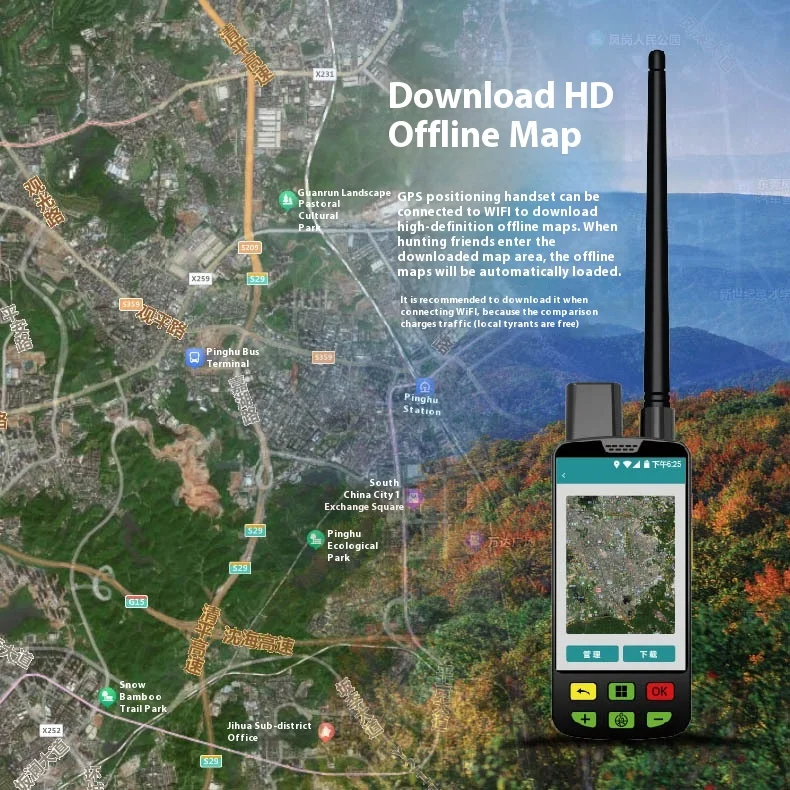Click the Pinghu Station railway icon
790x790 pixels.
pyautogui.click(x=424, y=386)
